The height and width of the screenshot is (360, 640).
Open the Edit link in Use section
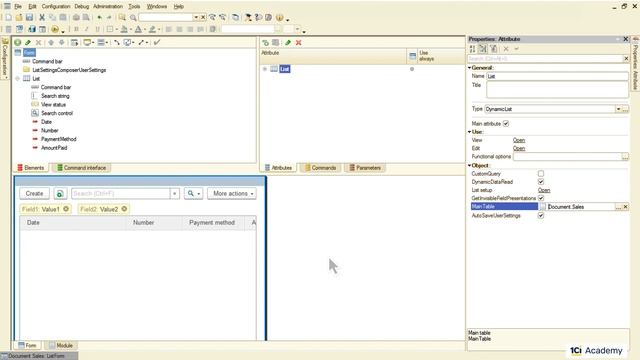[x=519, y=148]
